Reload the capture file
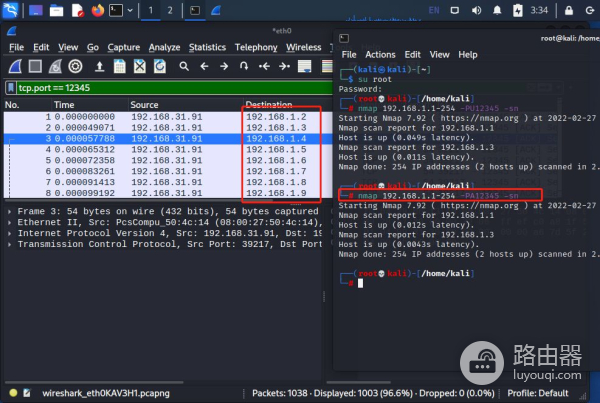 click(161, 66)
